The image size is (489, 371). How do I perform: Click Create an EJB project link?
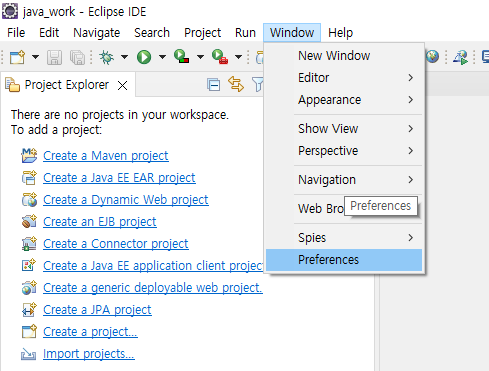tap(100, 222)
